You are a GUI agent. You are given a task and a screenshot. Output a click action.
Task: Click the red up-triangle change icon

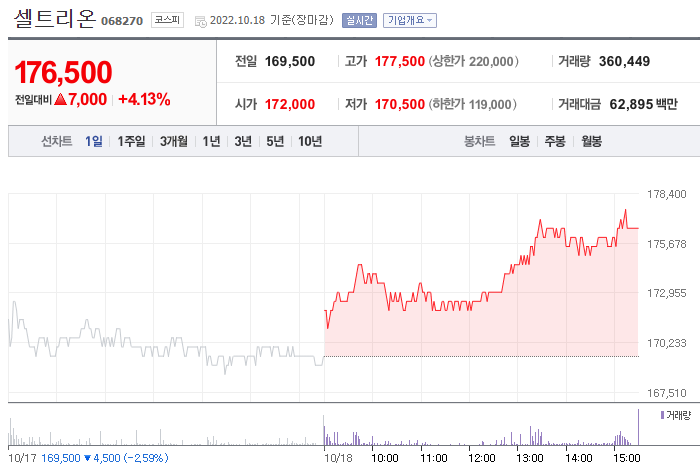pos(60,99)
